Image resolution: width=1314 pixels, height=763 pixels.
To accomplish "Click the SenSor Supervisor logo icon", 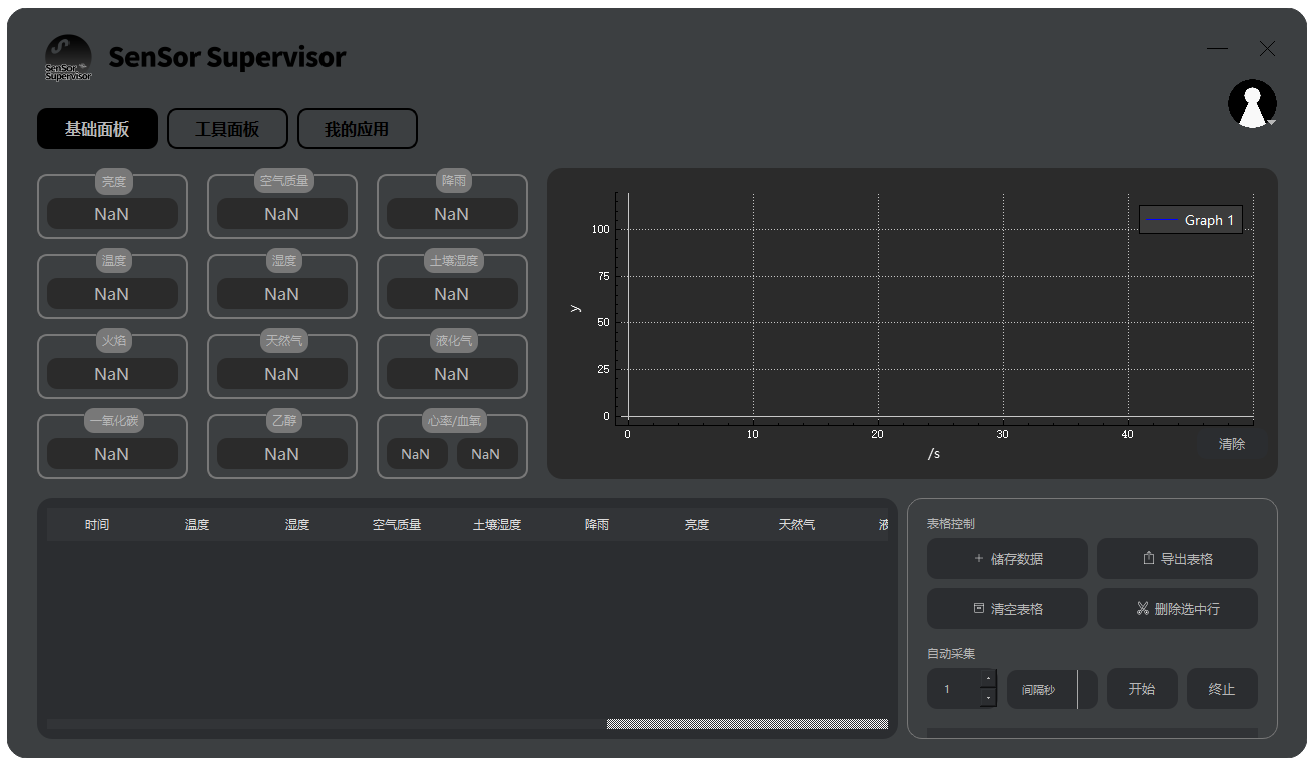I will click(x=68, y=58).
